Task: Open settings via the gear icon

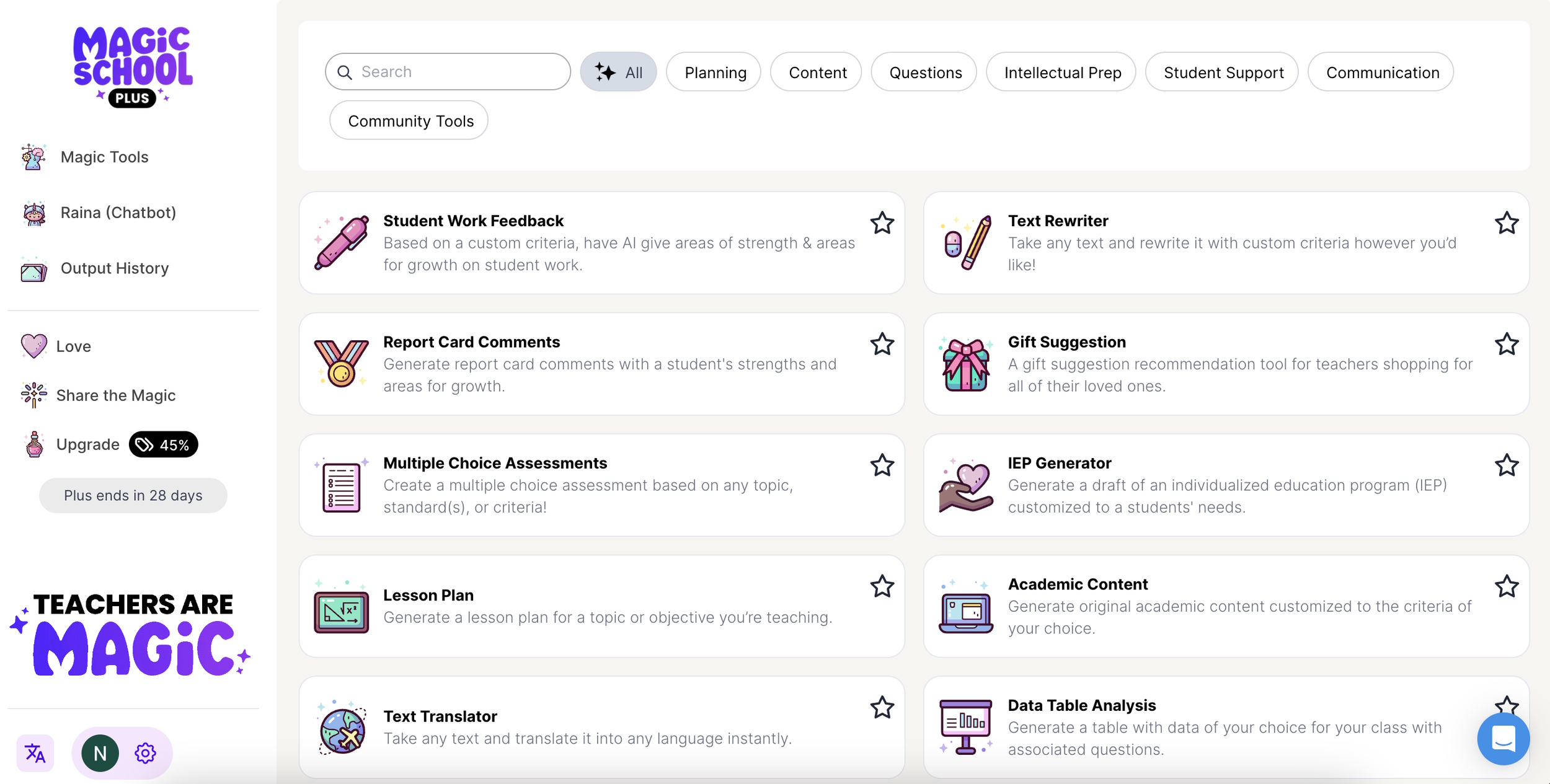Action: point(145,753)
